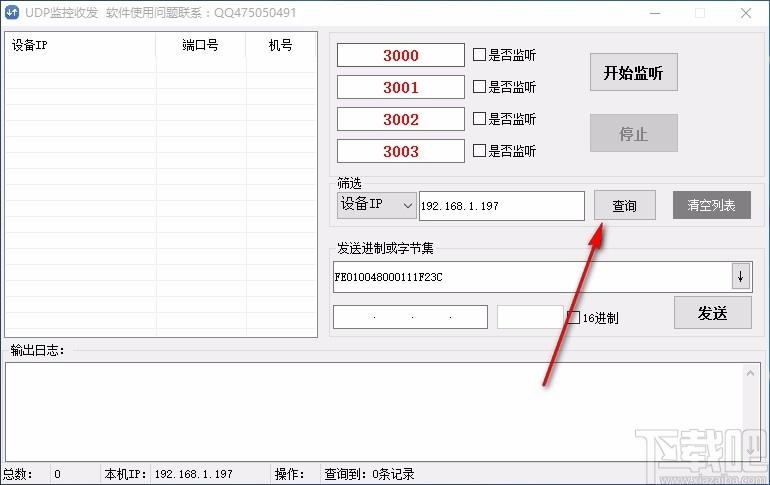Focus the filter IP field 192.168.1.197
The height and width of the screenshot is (485, 770).
point(501,206)
